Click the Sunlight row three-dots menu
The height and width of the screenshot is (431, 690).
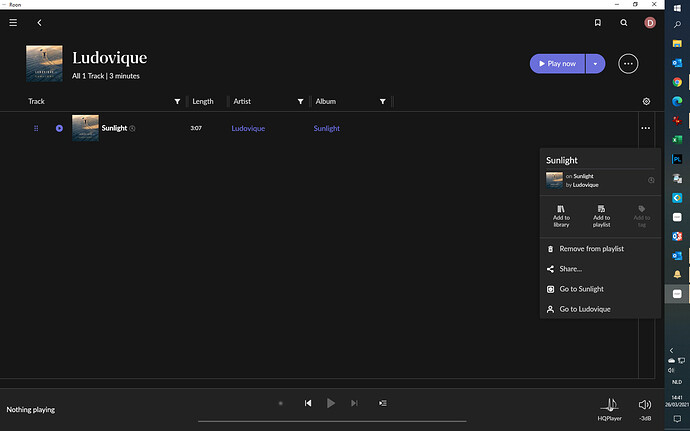(x=646, y=128)
